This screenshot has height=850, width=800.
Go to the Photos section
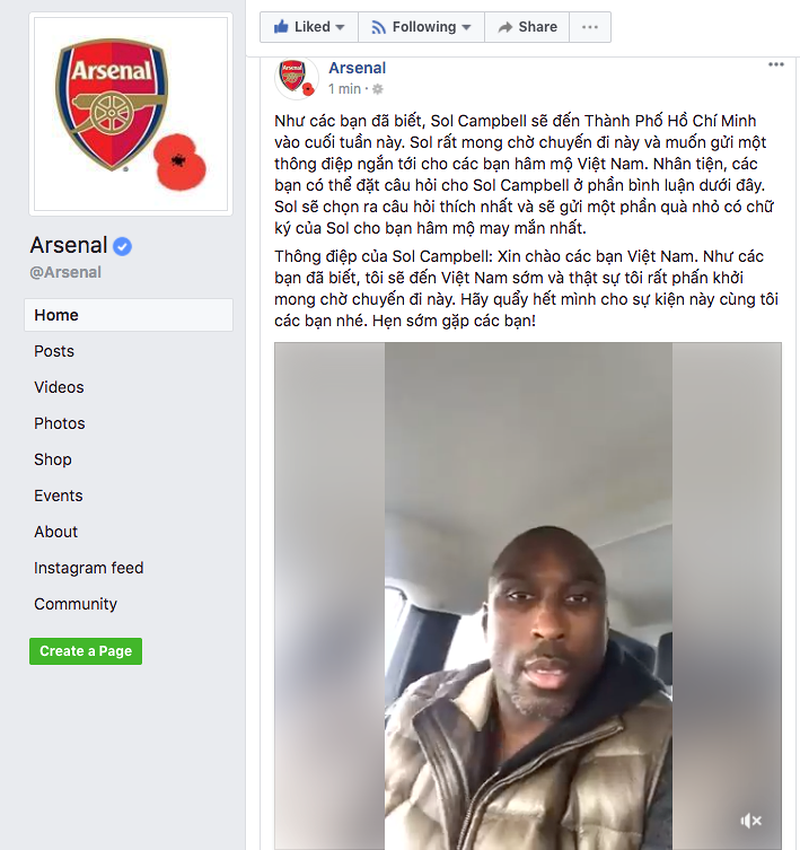tap(59, 423)
